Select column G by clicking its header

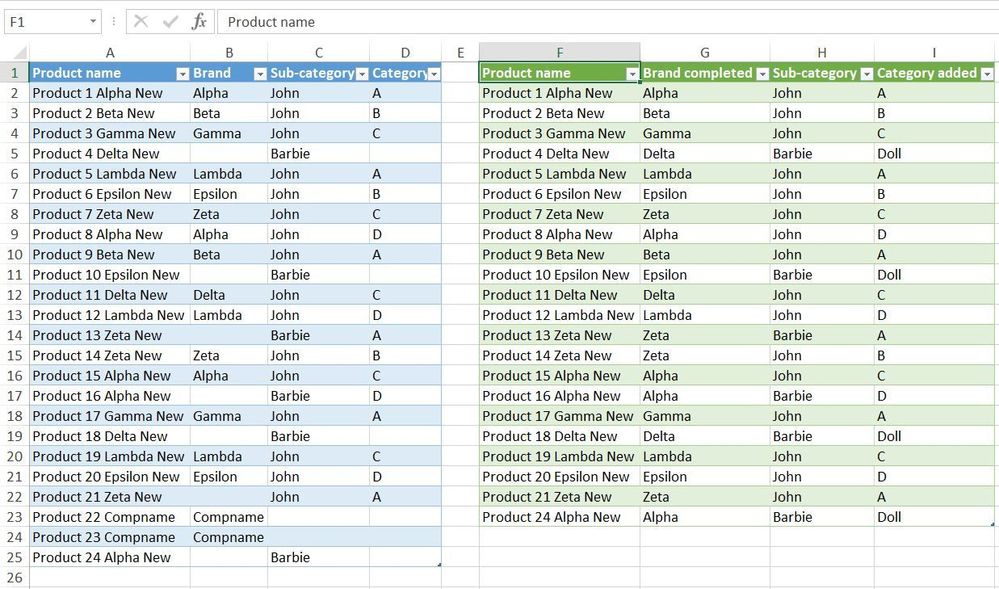(x=704, y=52)
